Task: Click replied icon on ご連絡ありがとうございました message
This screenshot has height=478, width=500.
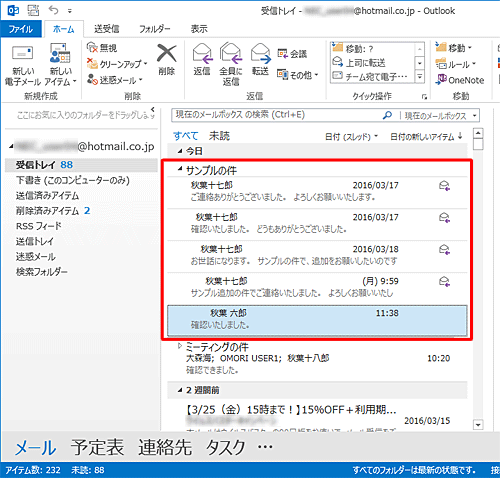Action: click(444, 186)
